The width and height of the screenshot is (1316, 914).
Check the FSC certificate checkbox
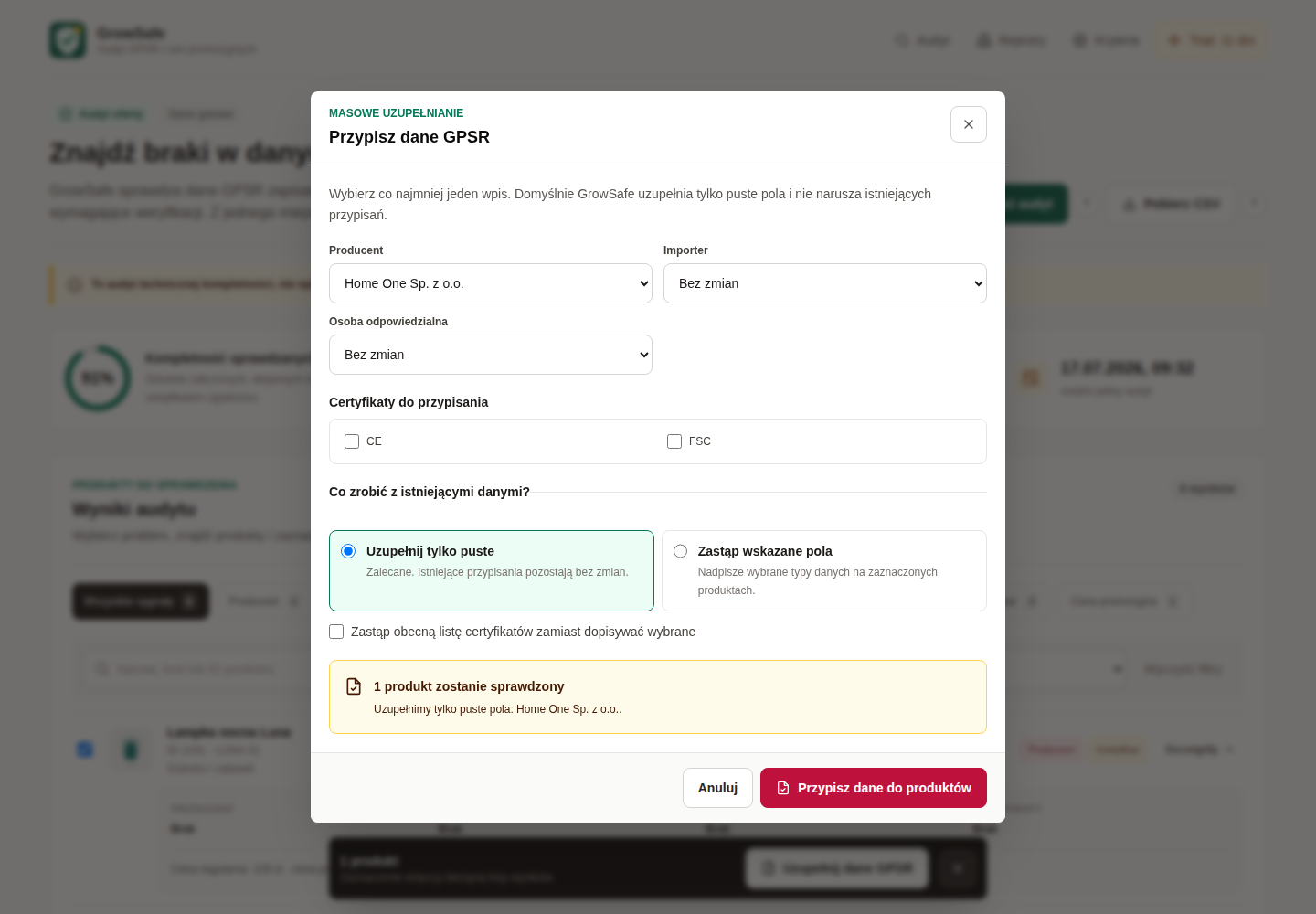[674, 441]
